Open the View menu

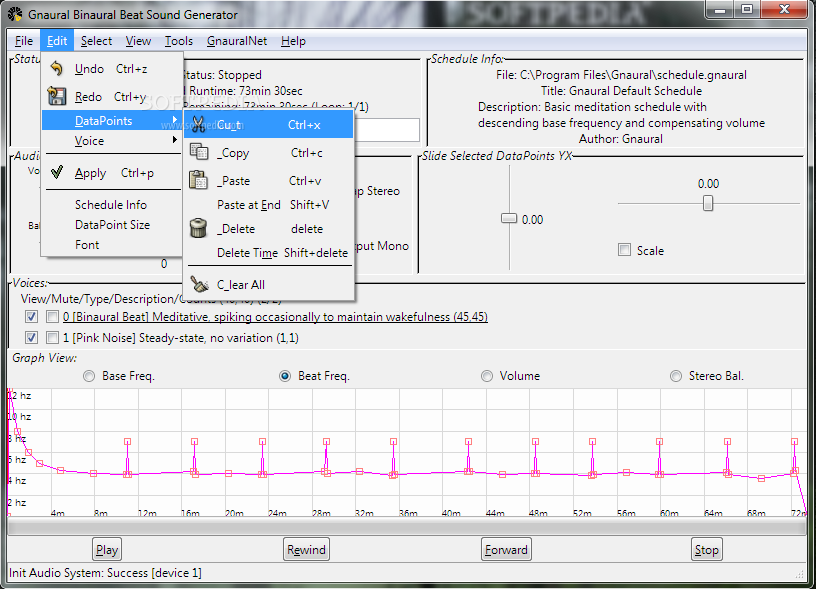point(138,41)
